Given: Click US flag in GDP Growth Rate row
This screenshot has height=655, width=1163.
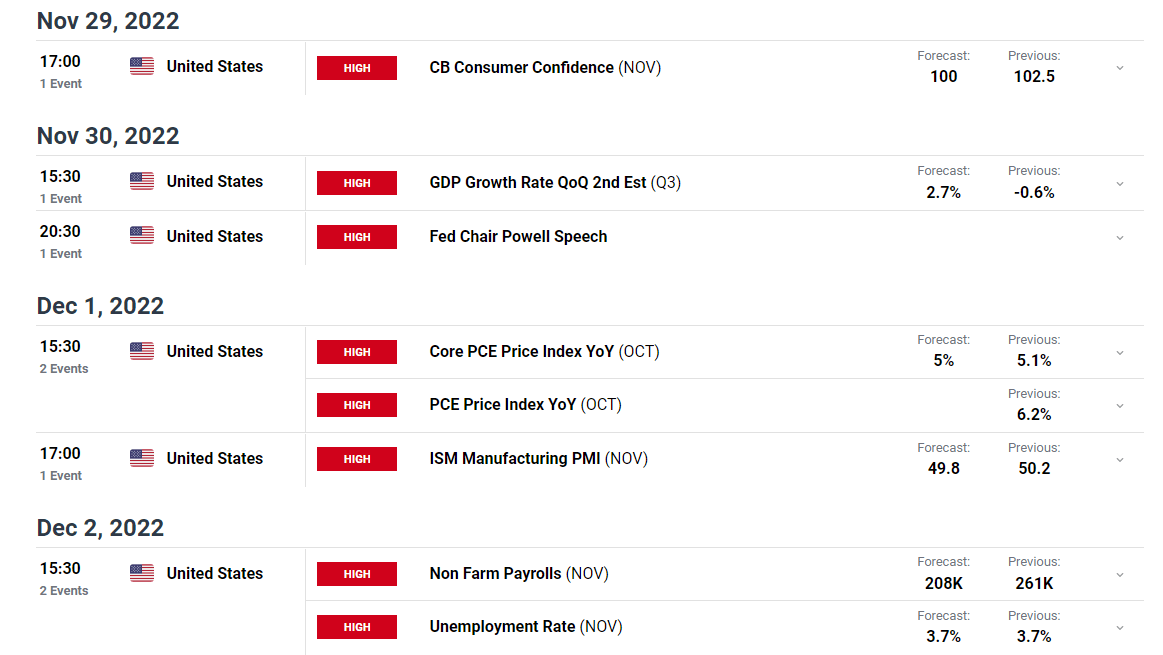Looking at the screenshot, I should point(142,181).
